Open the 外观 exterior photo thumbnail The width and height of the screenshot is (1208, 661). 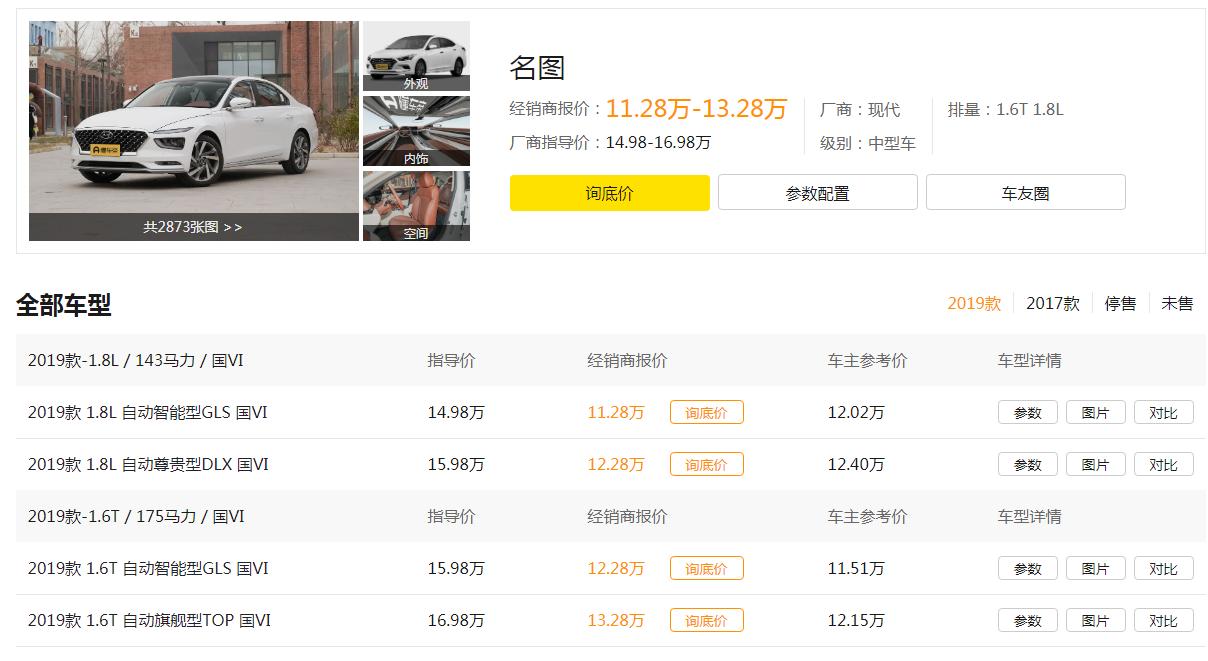[416, 56]
